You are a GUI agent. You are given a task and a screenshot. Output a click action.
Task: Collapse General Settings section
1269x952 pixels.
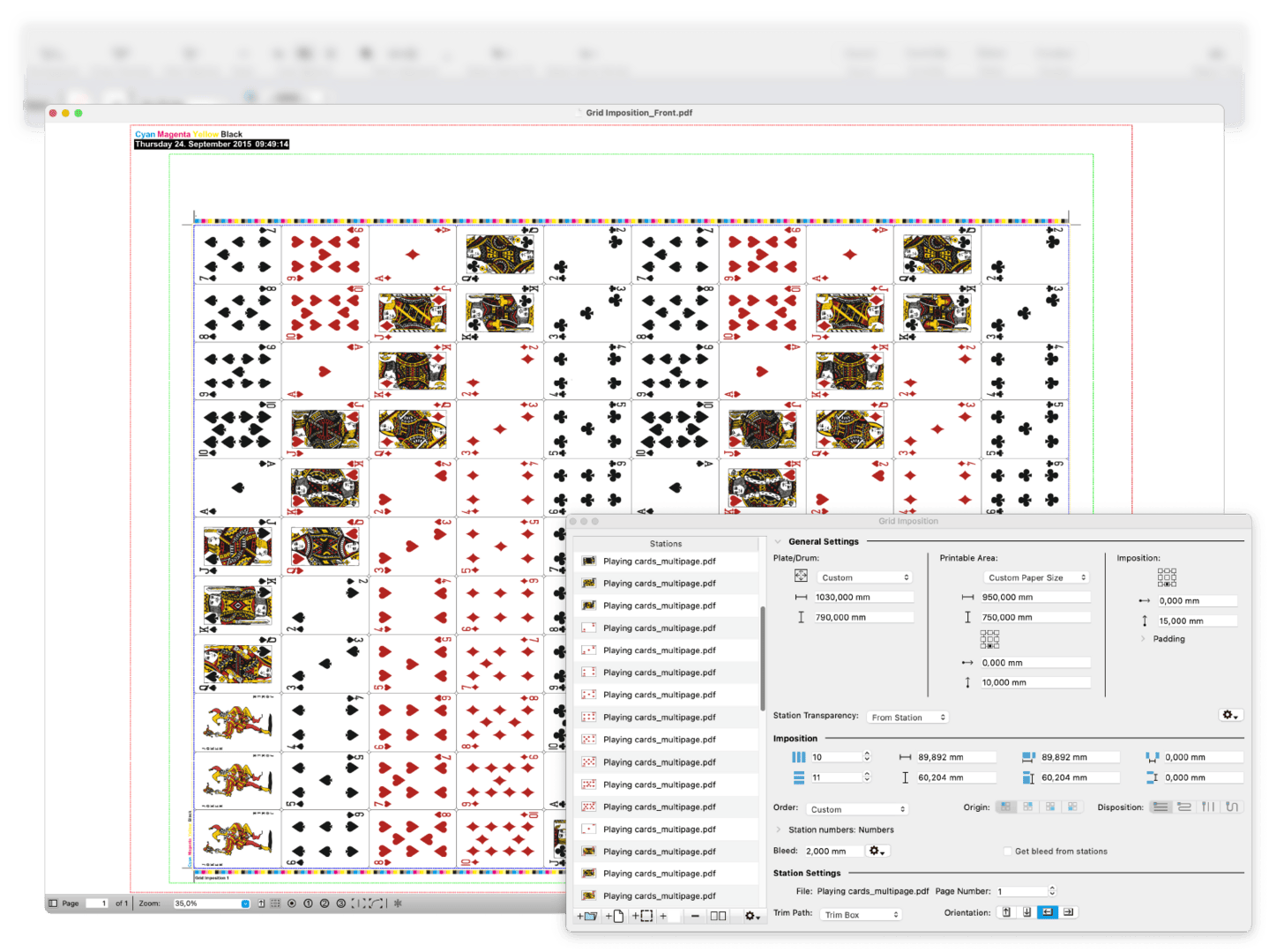coord(778,541)
